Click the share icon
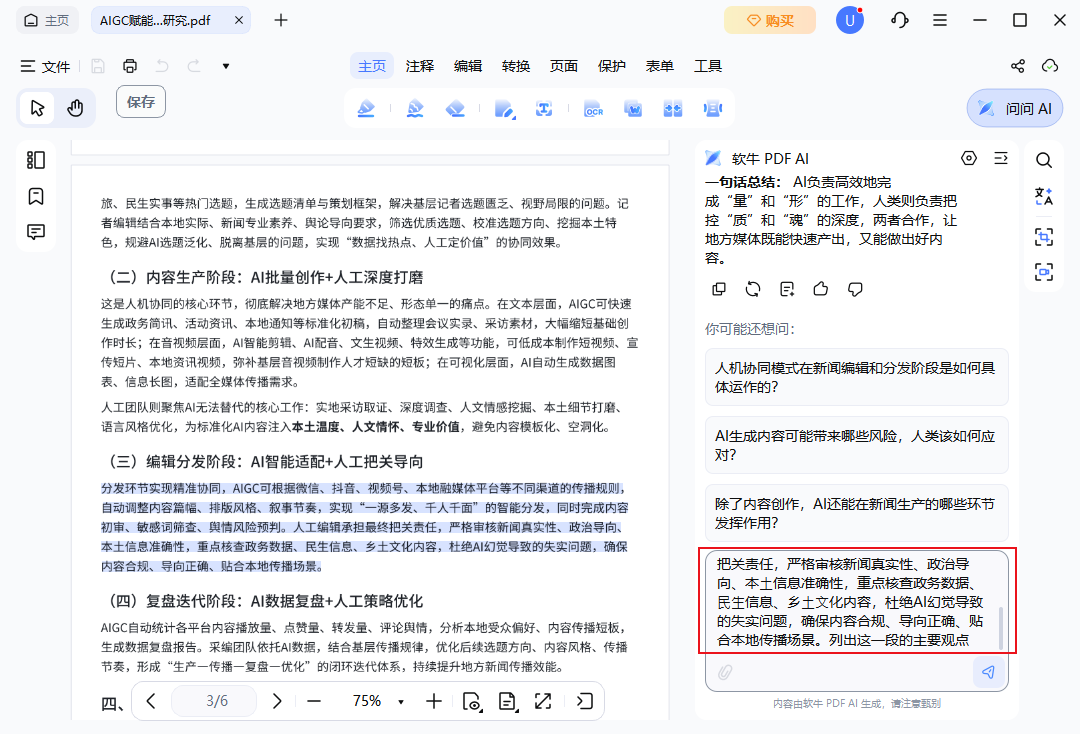The height and width of the screenshot is (734, 1080). click(x=1017, y=66)
